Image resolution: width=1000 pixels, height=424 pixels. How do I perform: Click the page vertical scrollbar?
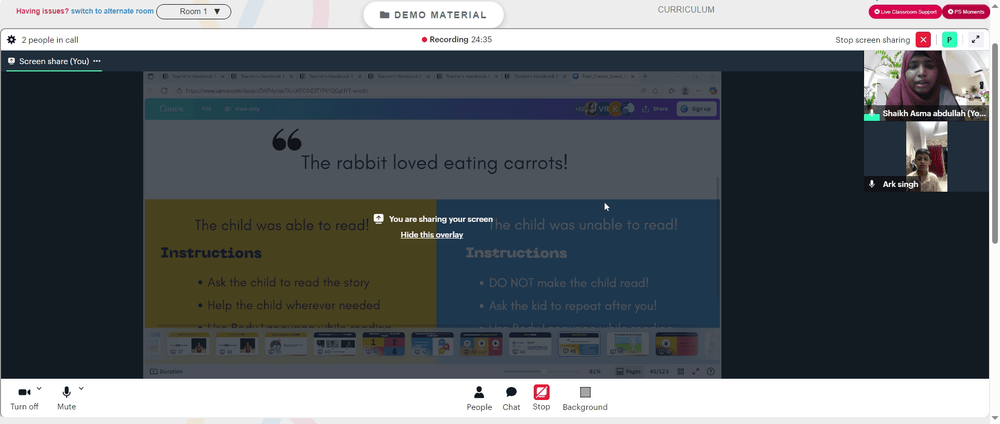point(996,143)
